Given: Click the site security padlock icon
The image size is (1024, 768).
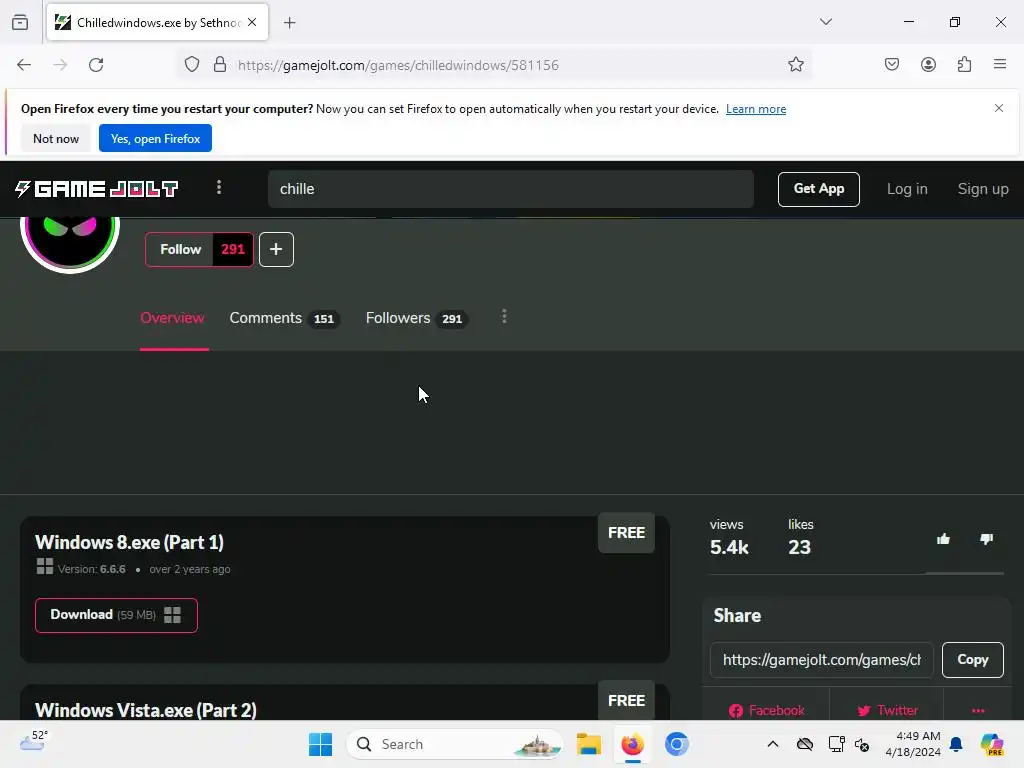Looking at the screenshot, I should coord(220,65).
